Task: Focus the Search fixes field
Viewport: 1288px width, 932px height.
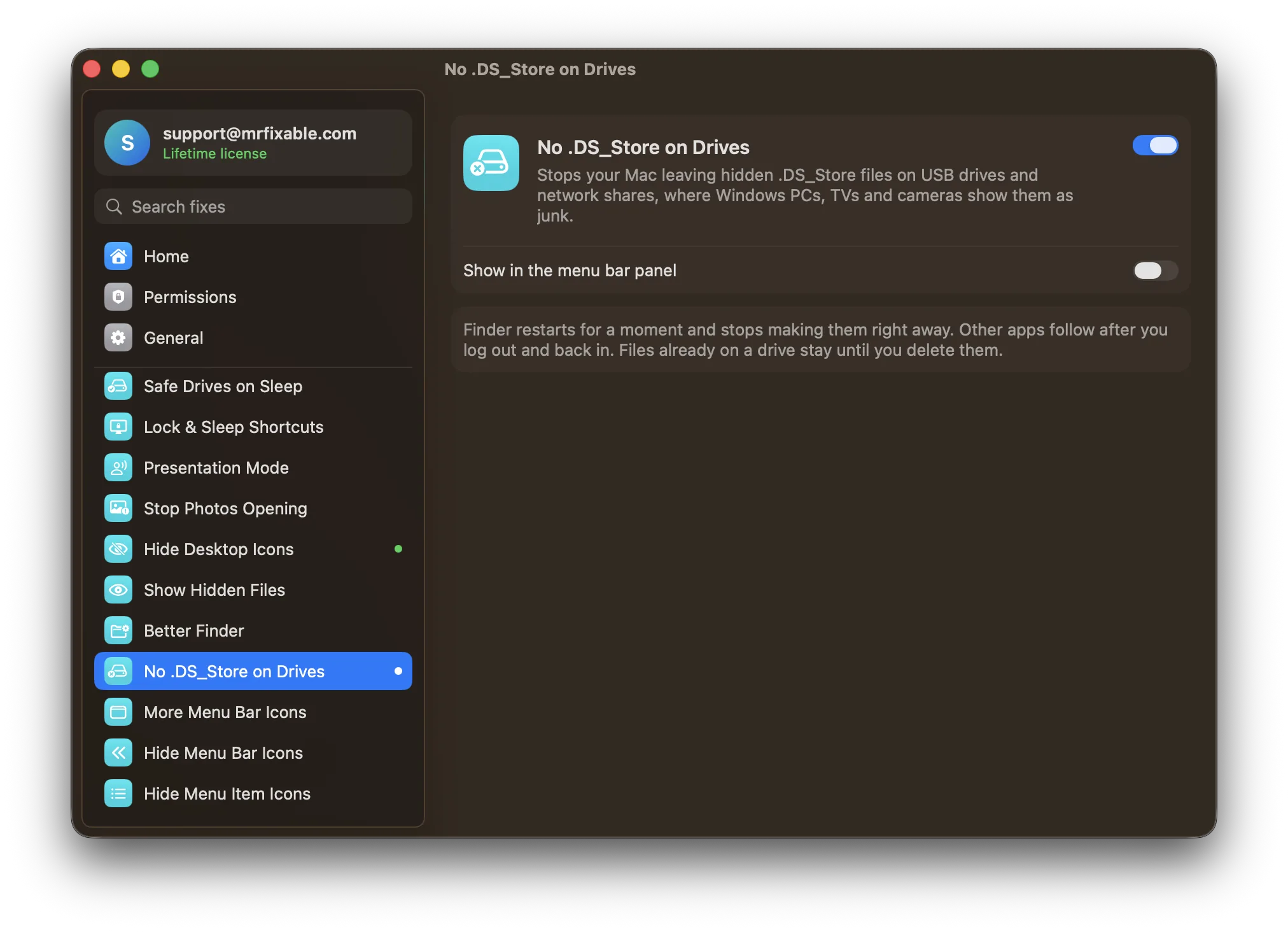Action: pyautogui.click(x=253, y=206)
